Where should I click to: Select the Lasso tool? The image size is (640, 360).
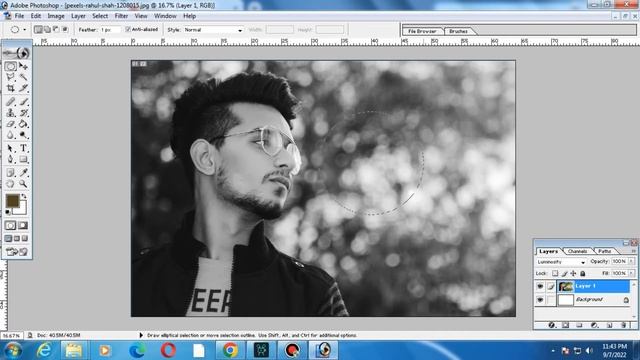click(11, 77)
